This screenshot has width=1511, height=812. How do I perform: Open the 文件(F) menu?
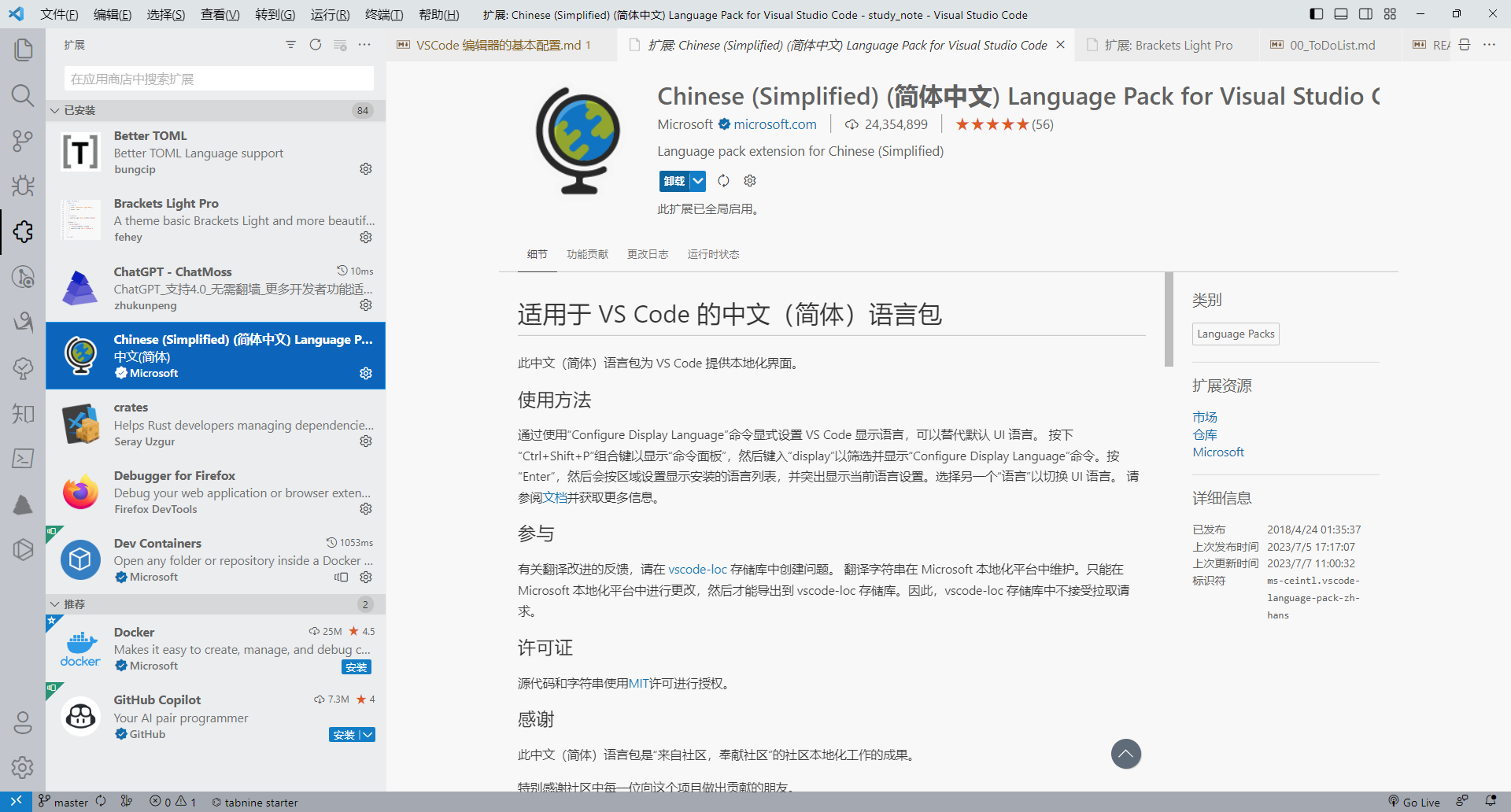coord(59,15)
